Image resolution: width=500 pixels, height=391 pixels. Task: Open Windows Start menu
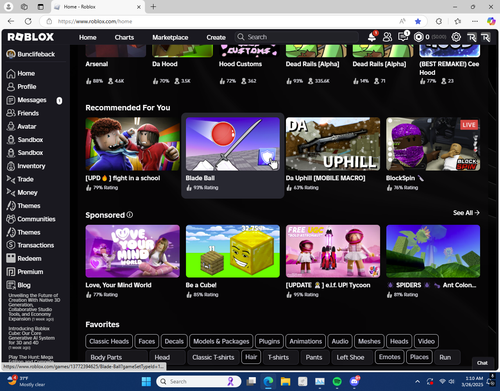(146, 381)
